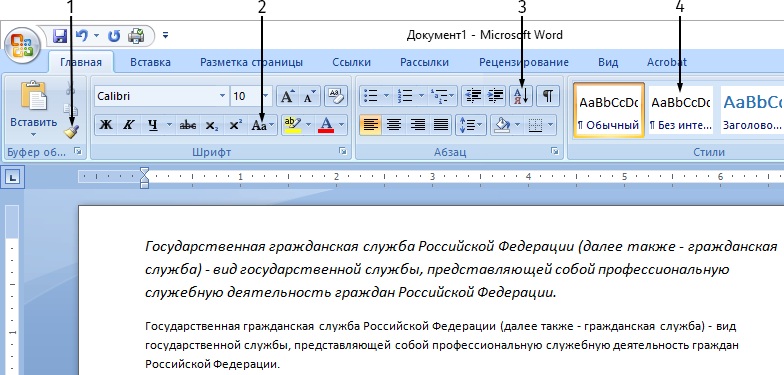The width and height of the screenshot is (784, 375).
Task: Expand the Шрифт dialog launcher
Action: pyautogui.click(x=342, y=151)
